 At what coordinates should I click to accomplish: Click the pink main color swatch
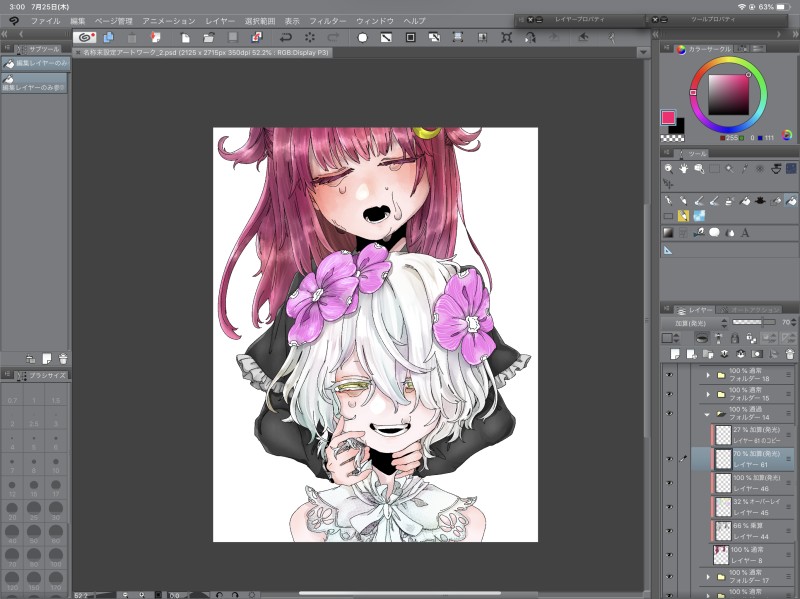668,117
